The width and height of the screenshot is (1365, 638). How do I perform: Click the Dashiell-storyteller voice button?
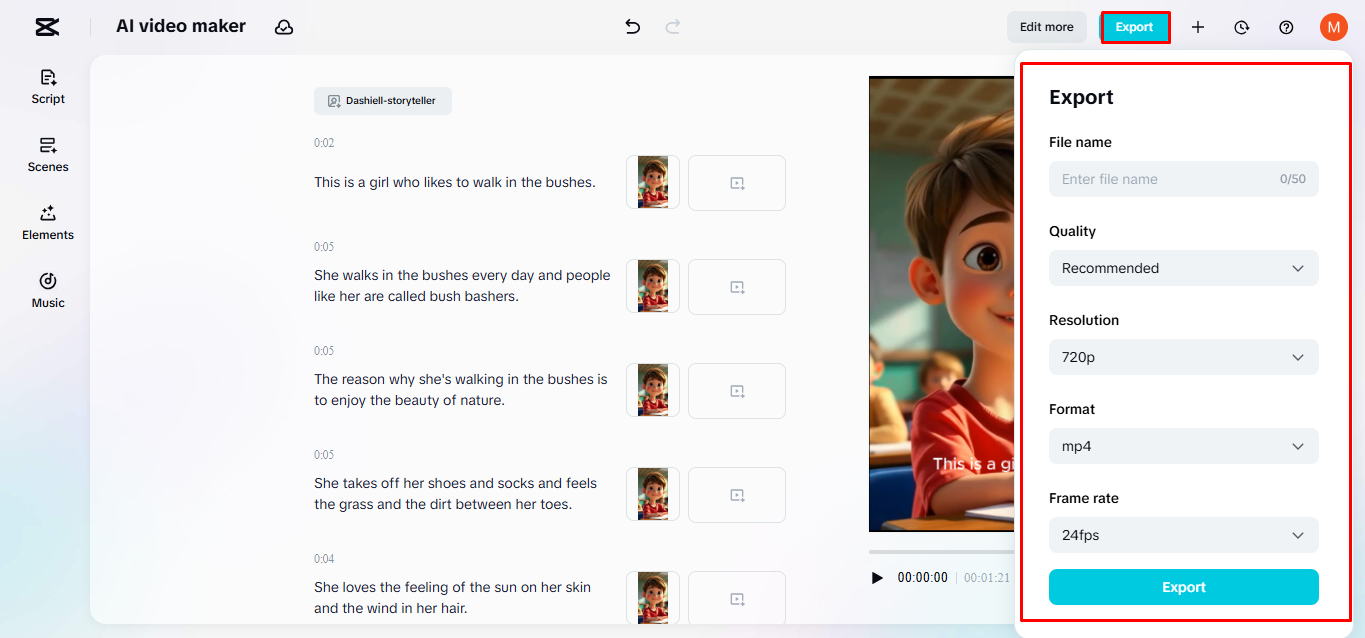tap(383, 101)
